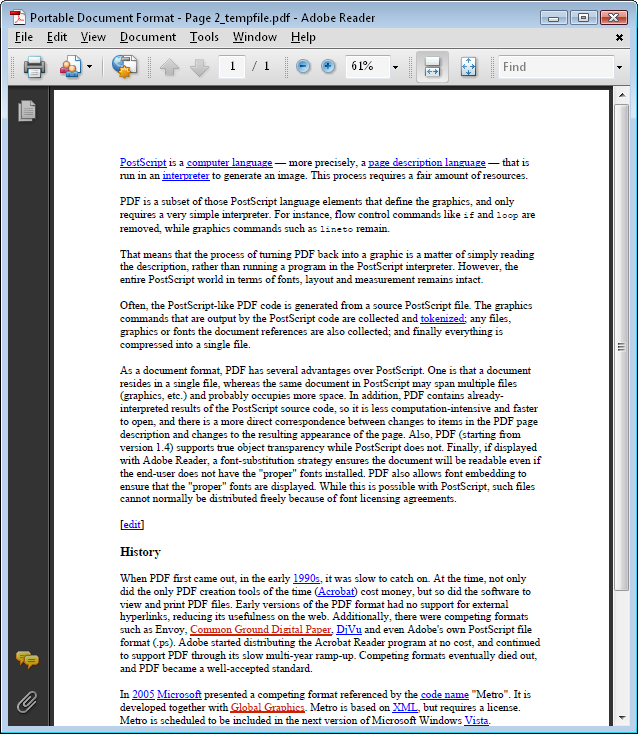Click the Print icon in toolbar
Viewport: 638px width, 734px height.
34,67
